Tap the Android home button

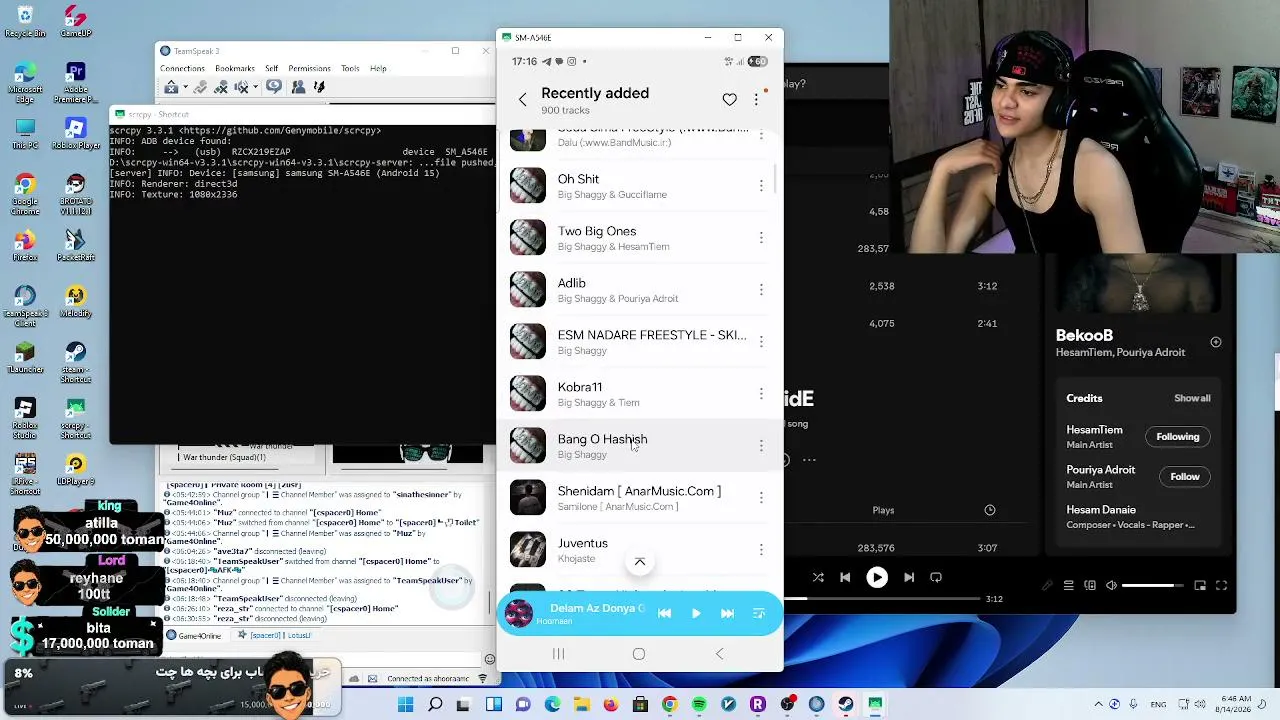(x=639, y=654)
